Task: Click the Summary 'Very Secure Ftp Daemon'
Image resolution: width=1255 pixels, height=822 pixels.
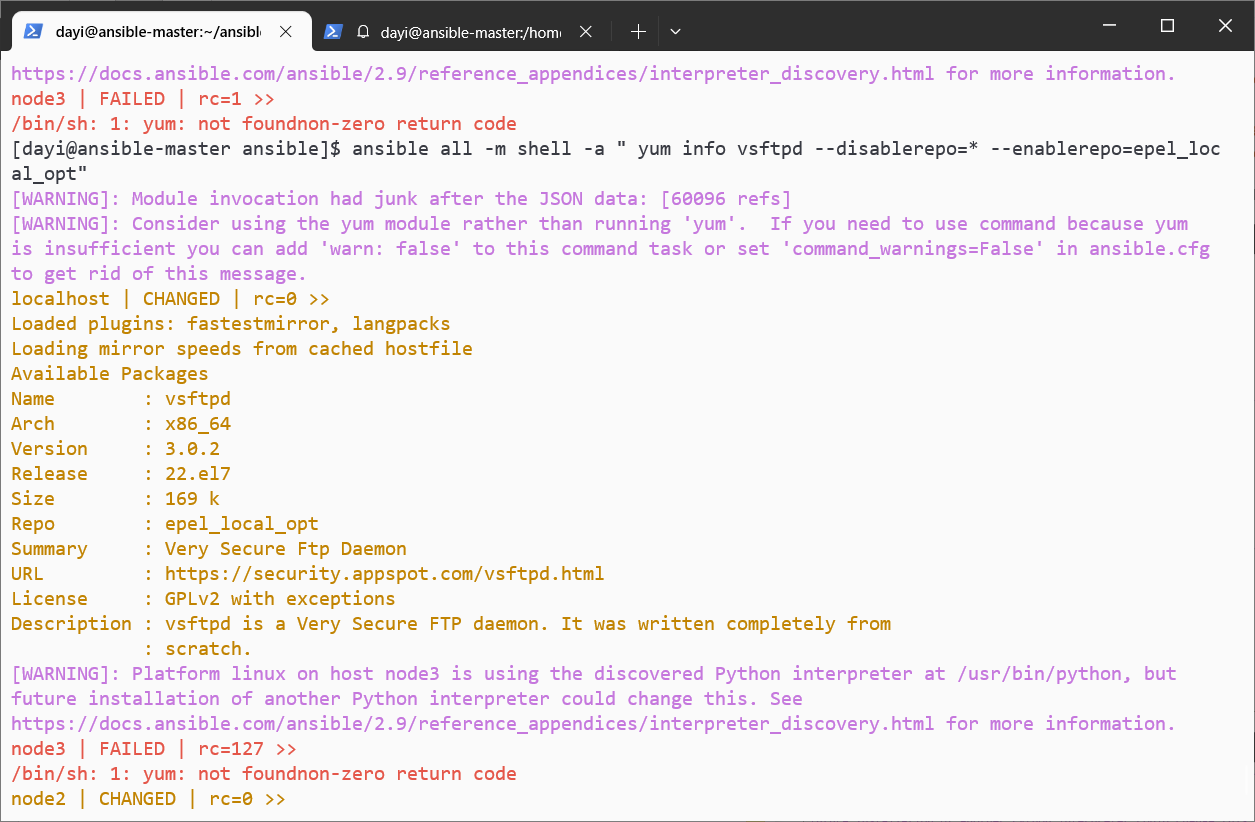Action: (286, 549)
